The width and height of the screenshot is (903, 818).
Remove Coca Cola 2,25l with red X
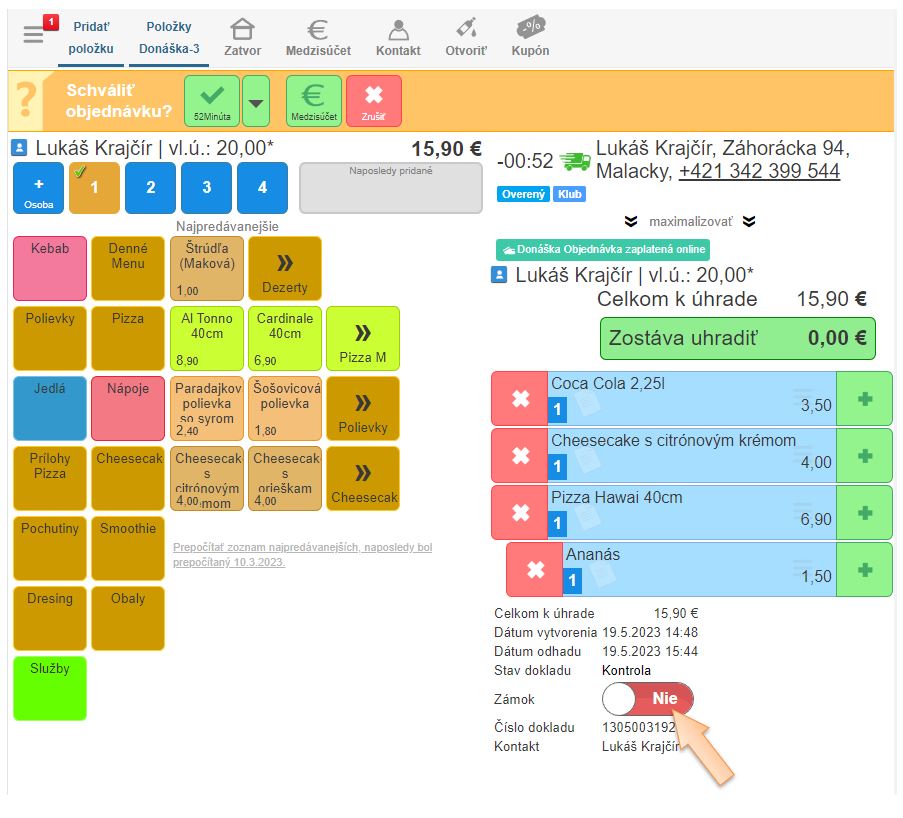pos(520,398)
